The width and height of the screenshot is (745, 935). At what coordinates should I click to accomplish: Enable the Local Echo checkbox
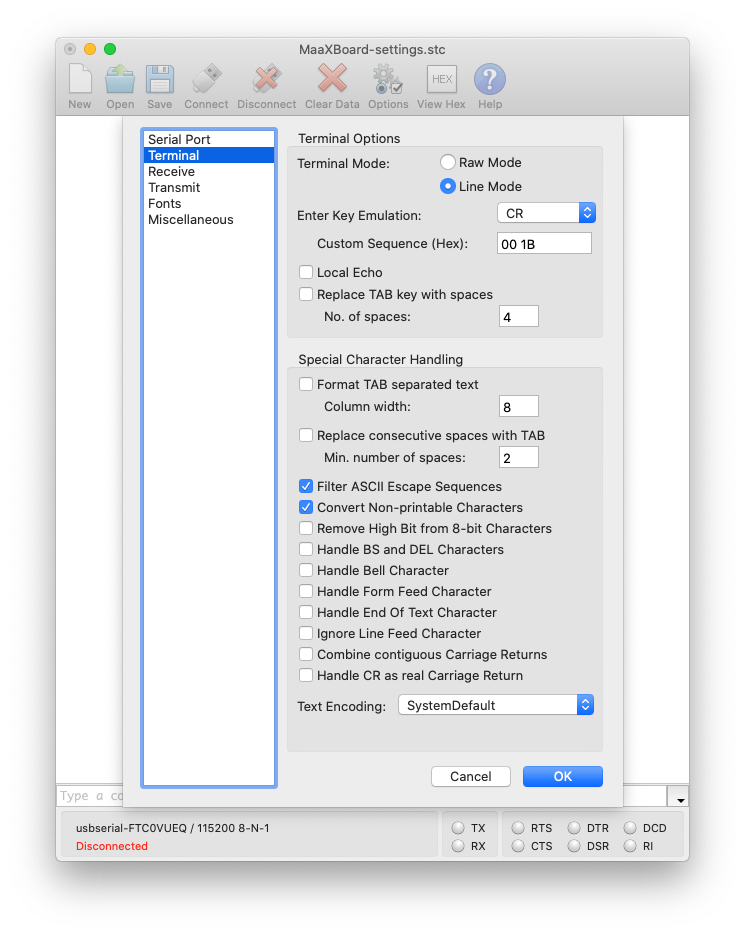[306, 272]
